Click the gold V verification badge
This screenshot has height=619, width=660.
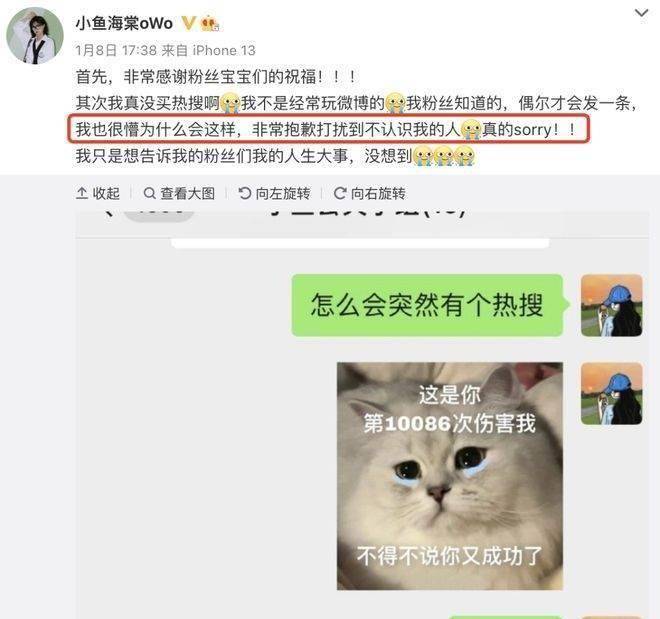point(188,23)
